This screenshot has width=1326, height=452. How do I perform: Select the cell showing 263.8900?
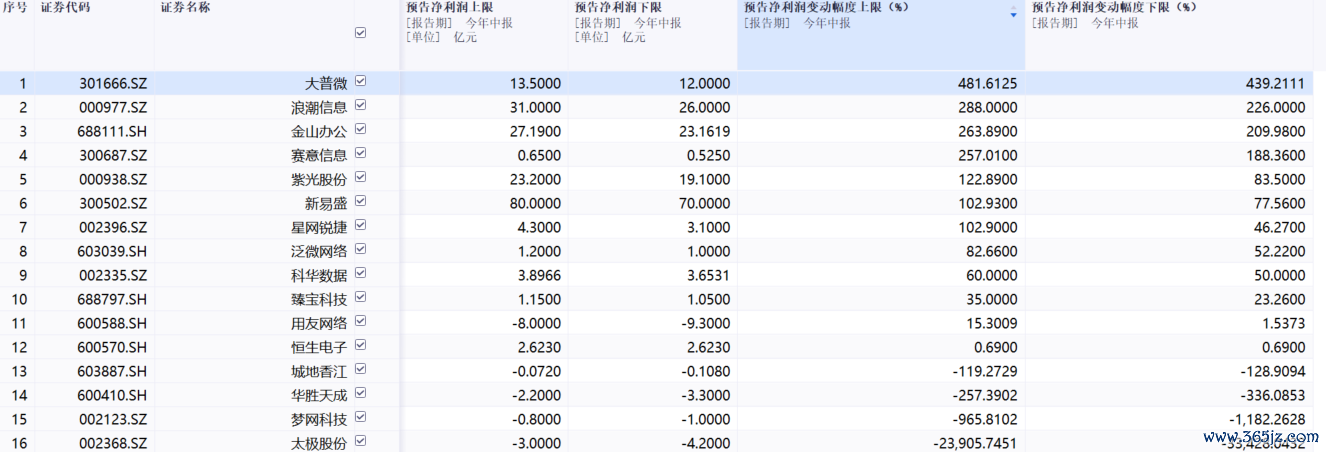pos(986,131)
